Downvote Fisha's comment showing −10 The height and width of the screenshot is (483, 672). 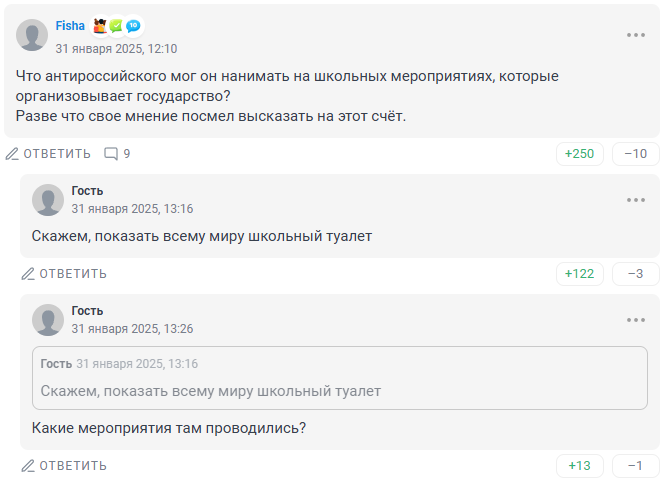[635, 154]
